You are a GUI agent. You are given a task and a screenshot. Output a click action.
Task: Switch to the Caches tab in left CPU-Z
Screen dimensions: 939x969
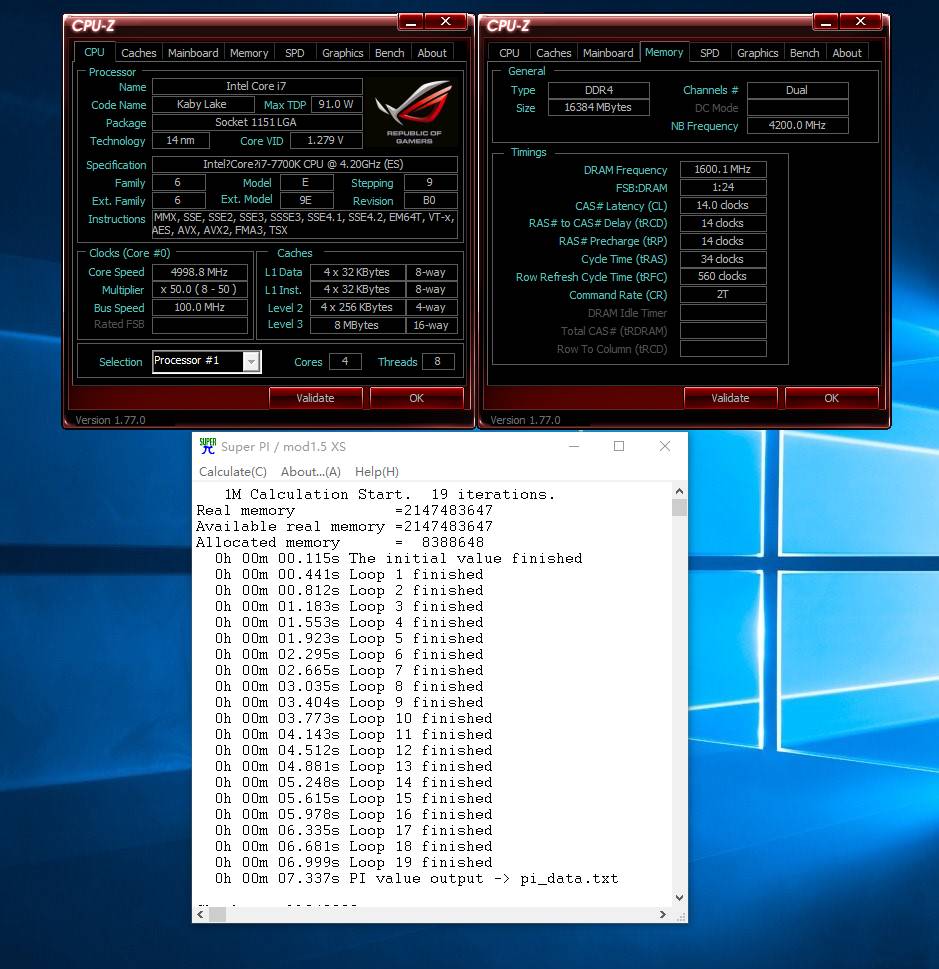(x=138, y=52)
